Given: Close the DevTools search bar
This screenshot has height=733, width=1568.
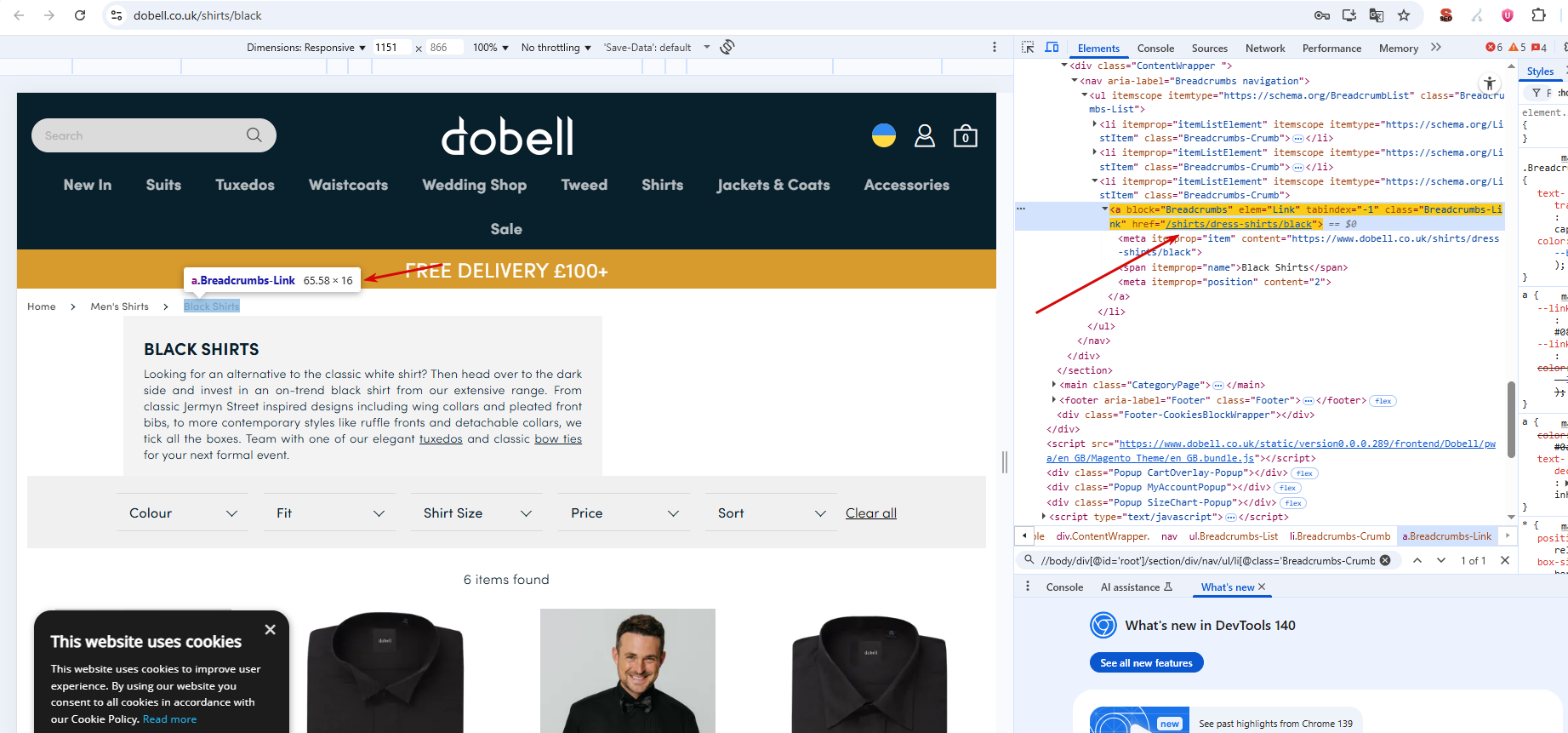Looking at the screenshot, I should (x=1505, y=560).
